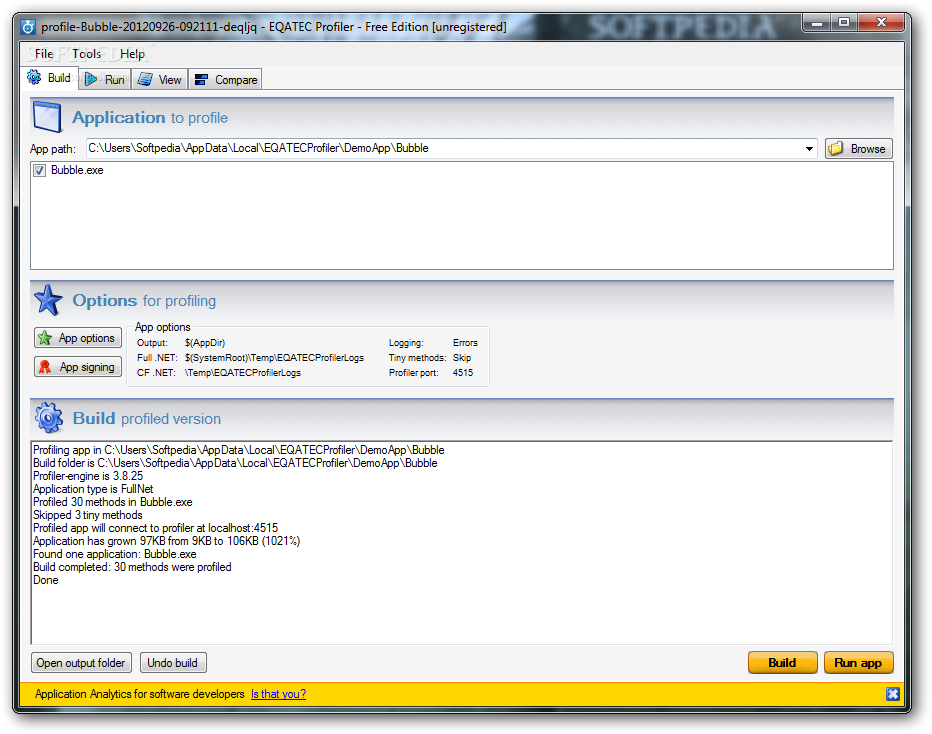
Task: Click the document icon on View tab
Action: [145, 79]
